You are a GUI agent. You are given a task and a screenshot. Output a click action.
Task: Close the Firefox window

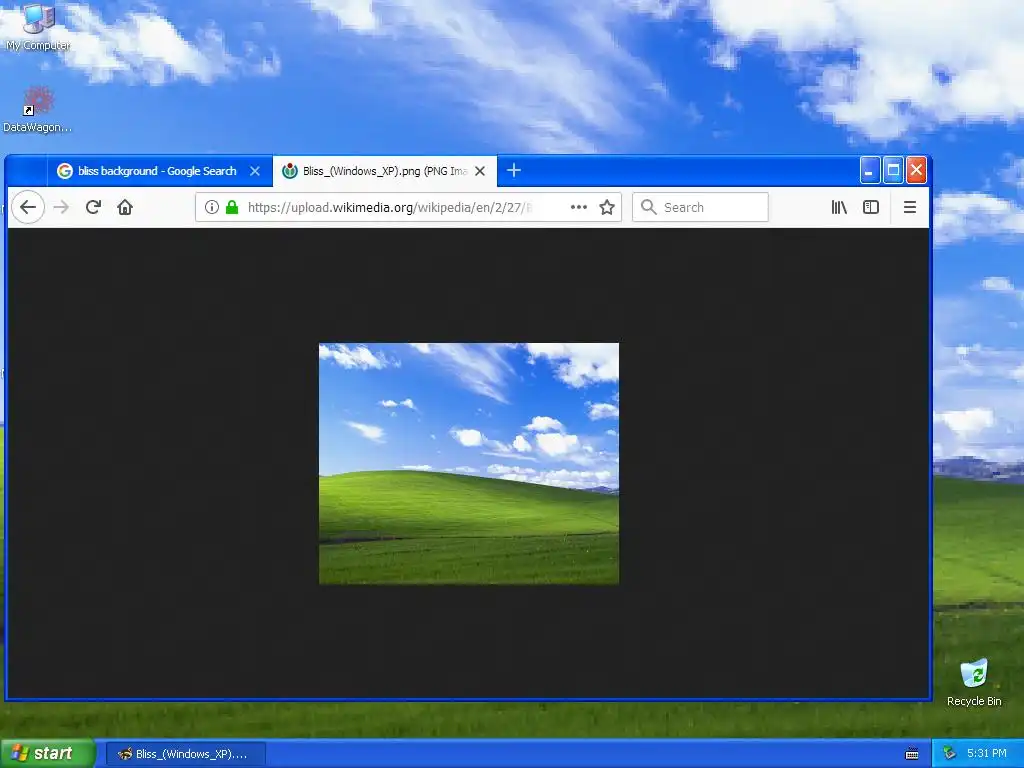click(916, 170)
